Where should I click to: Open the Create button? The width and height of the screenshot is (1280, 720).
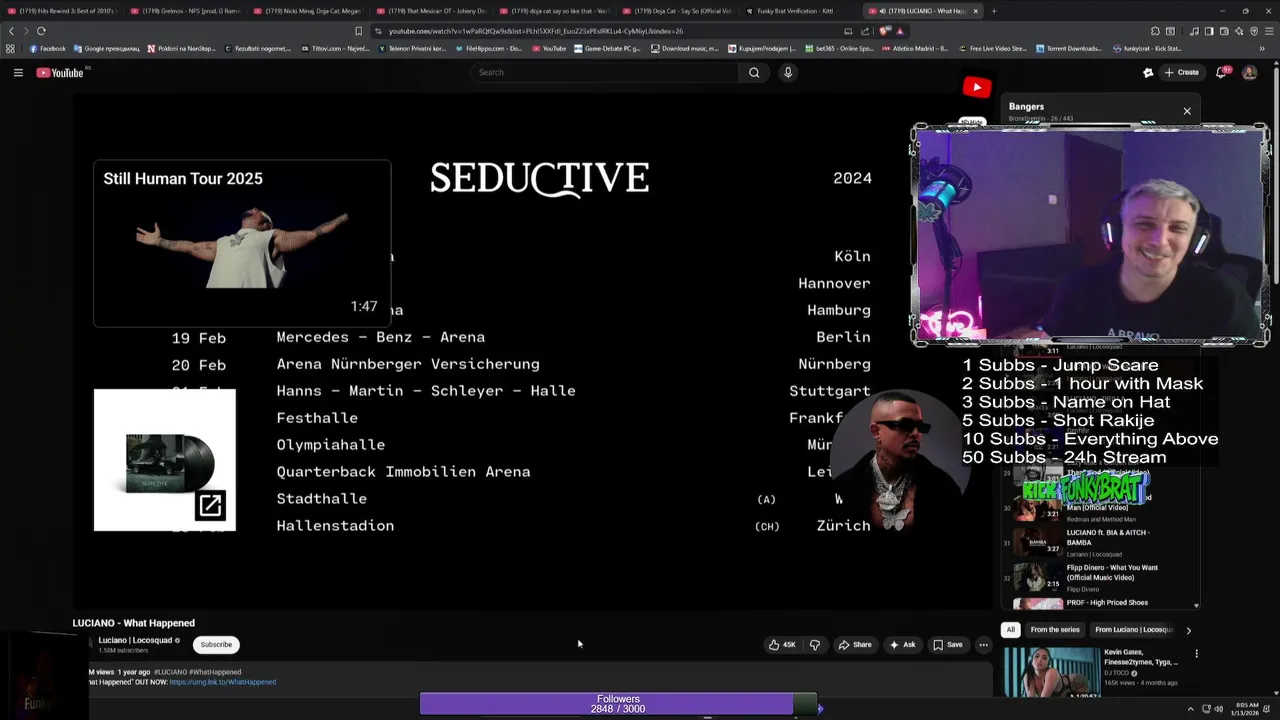click(1181, 72)
